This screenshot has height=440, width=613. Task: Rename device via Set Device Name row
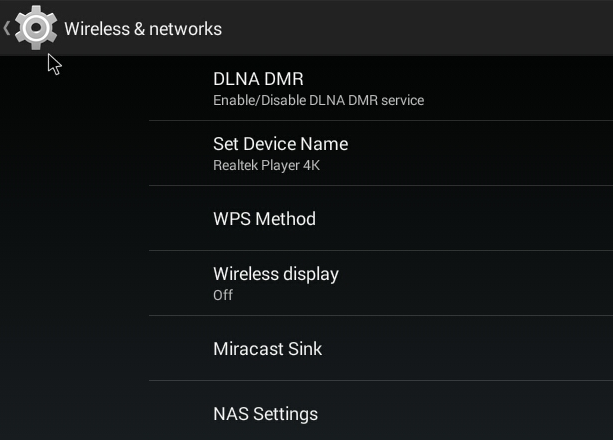point(381,153)
